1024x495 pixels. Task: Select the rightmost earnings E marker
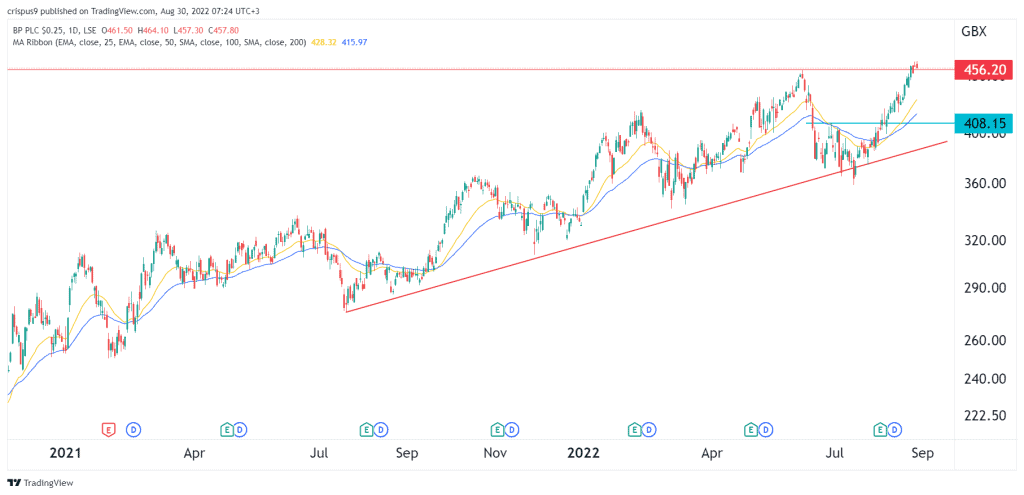881,429
